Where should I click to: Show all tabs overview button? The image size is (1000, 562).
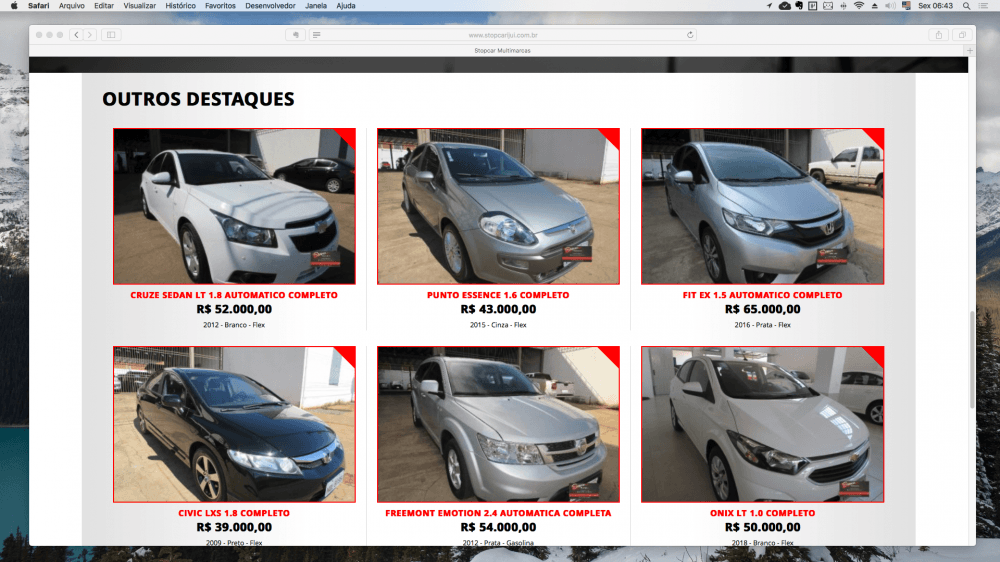coord(962,35)
